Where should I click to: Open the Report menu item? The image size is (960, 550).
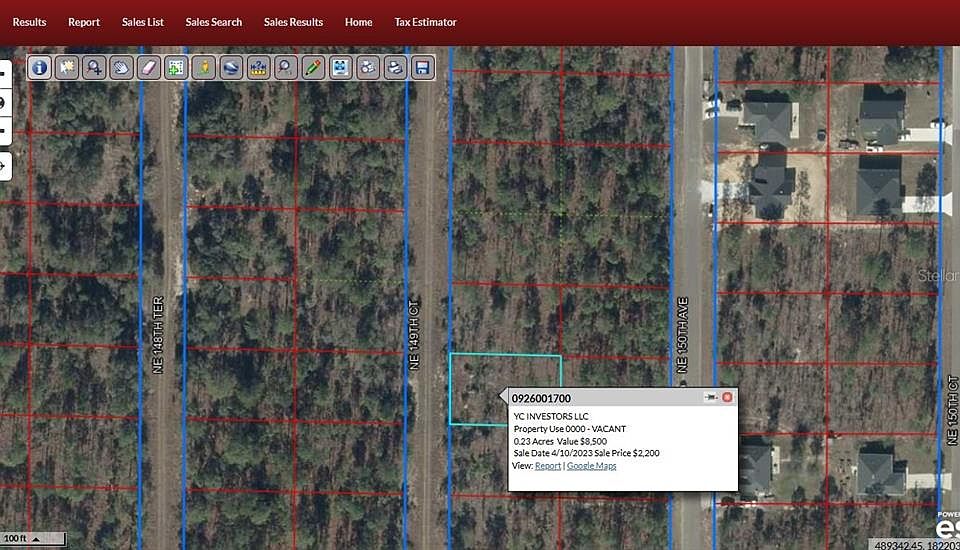pyautogui.click(x=84, y=22)
